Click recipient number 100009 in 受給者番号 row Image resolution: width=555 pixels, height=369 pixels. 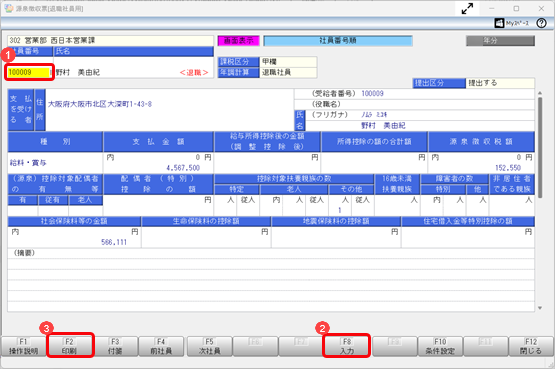point(372,93)
